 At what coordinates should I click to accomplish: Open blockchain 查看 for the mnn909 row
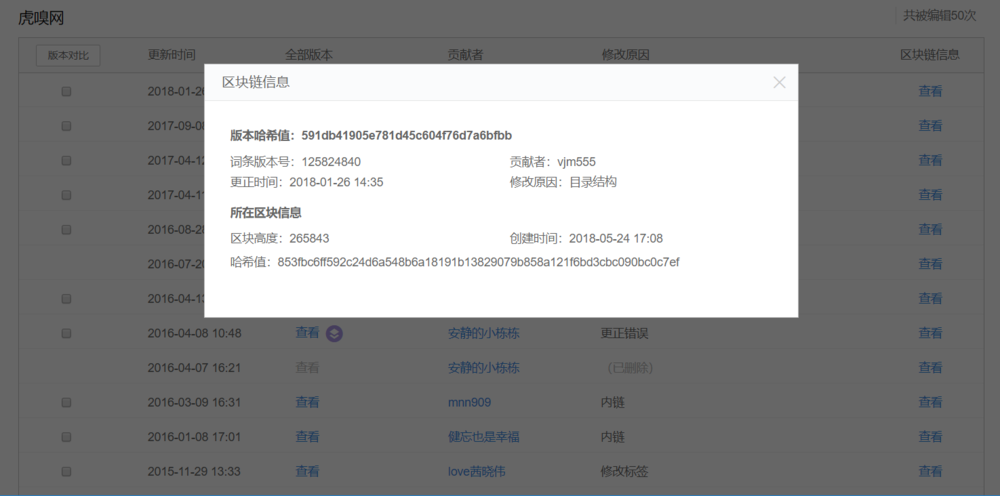(x=930, y=402)
